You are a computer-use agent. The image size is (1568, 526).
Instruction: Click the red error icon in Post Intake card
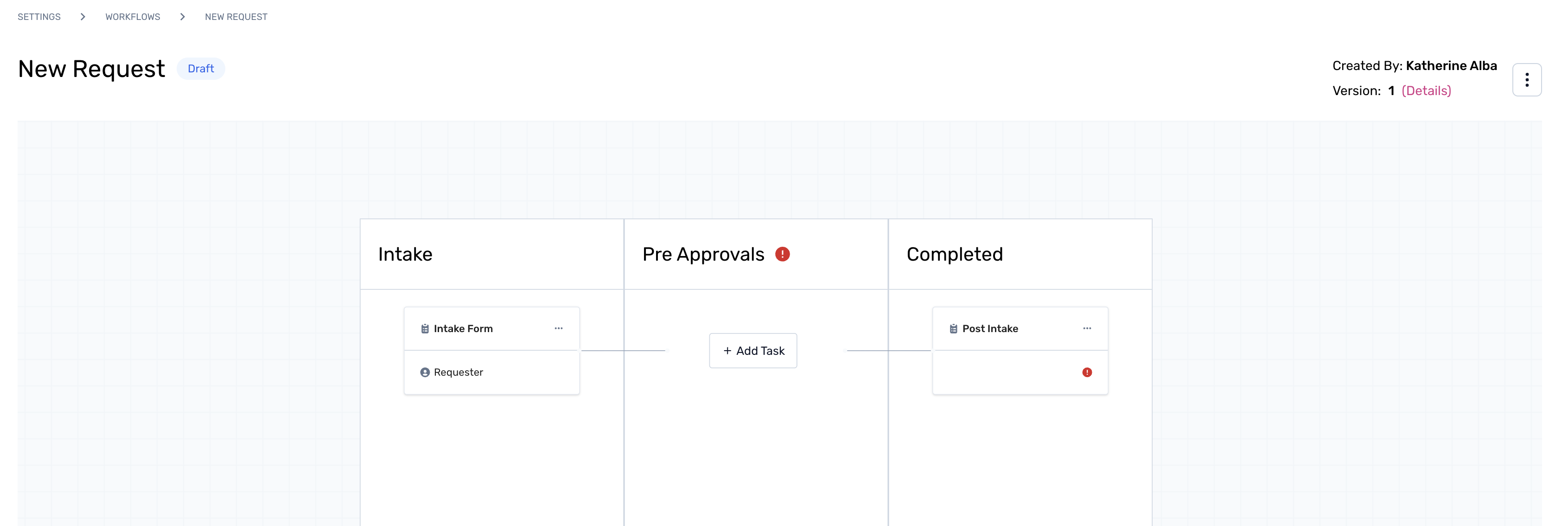[x=1087, y=372]
